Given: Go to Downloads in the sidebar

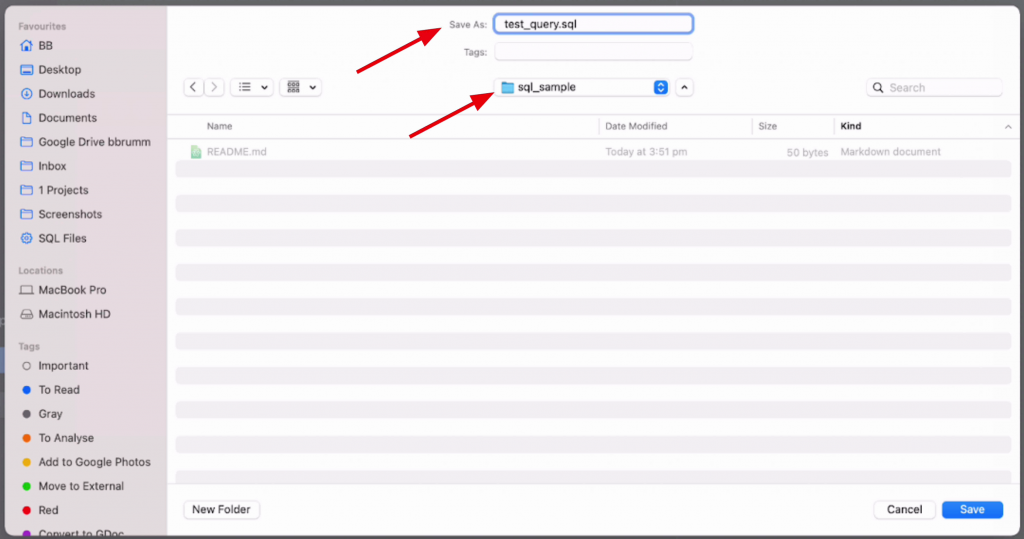Looking at the screenshot, I should coord(66,94).
